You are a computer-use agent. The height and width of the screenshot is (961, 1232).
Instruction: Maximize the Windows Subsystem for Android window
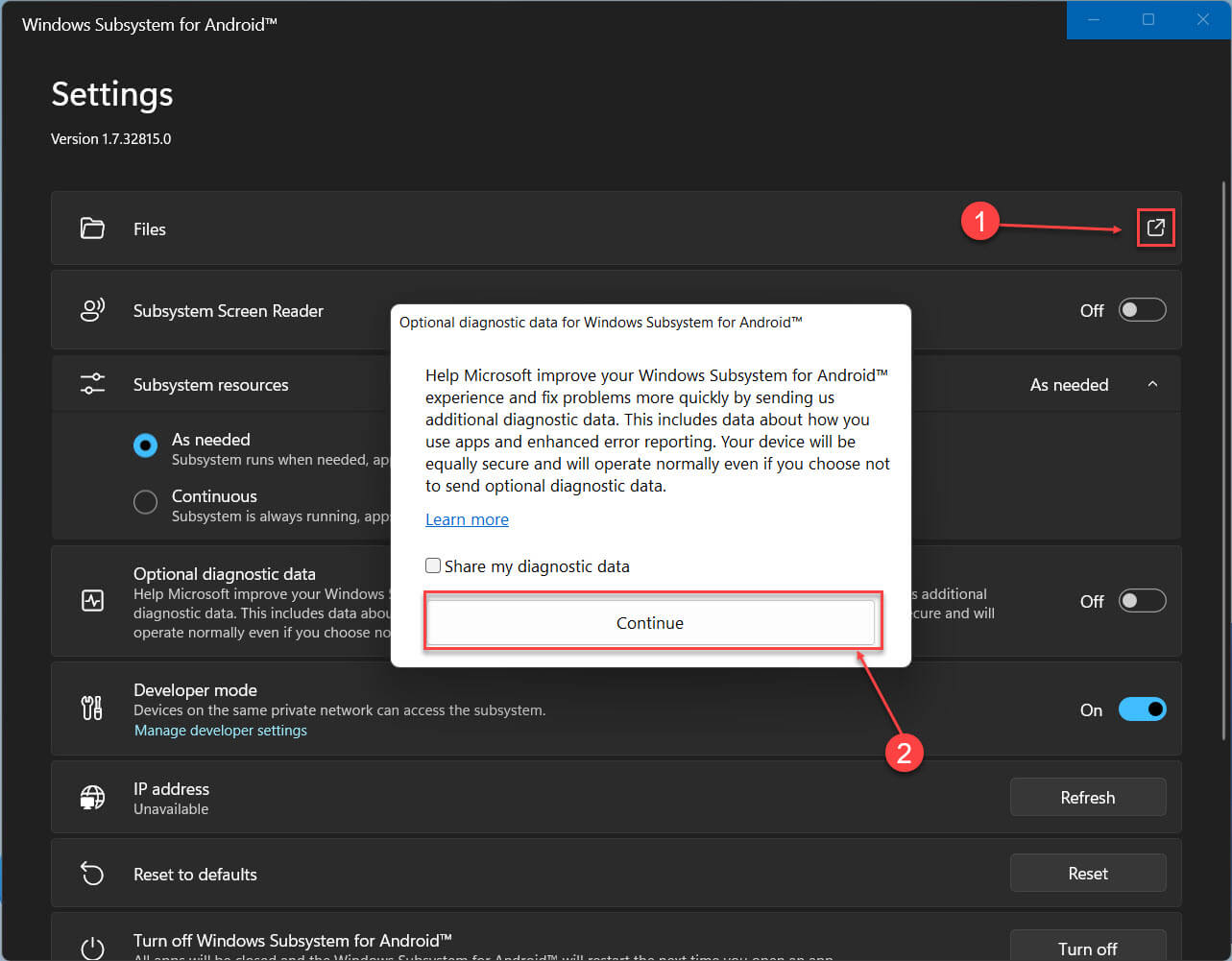[x=1148, y=19]
